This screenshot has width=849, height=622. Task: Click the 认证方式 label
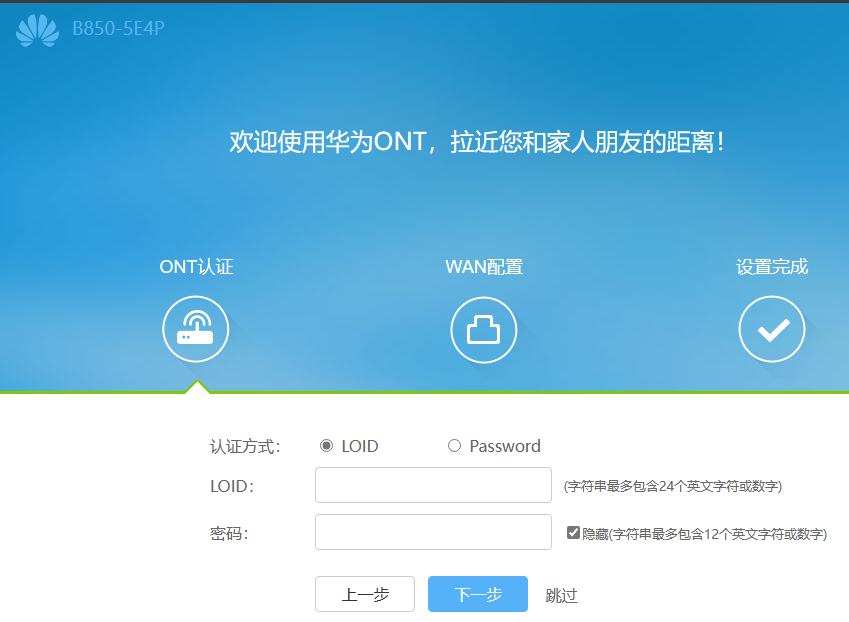pos(245,447)
